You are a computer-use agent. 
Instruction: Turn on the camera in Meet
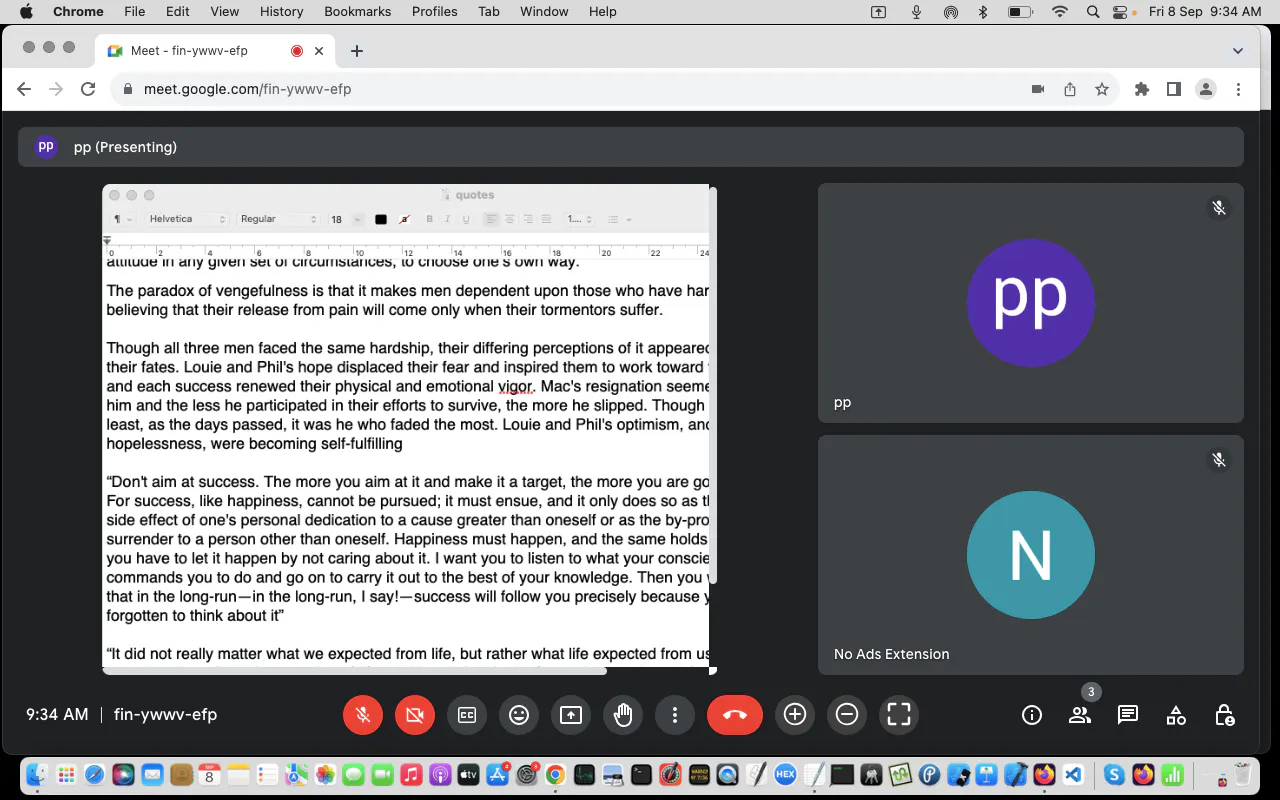click(x=415, y=715)
